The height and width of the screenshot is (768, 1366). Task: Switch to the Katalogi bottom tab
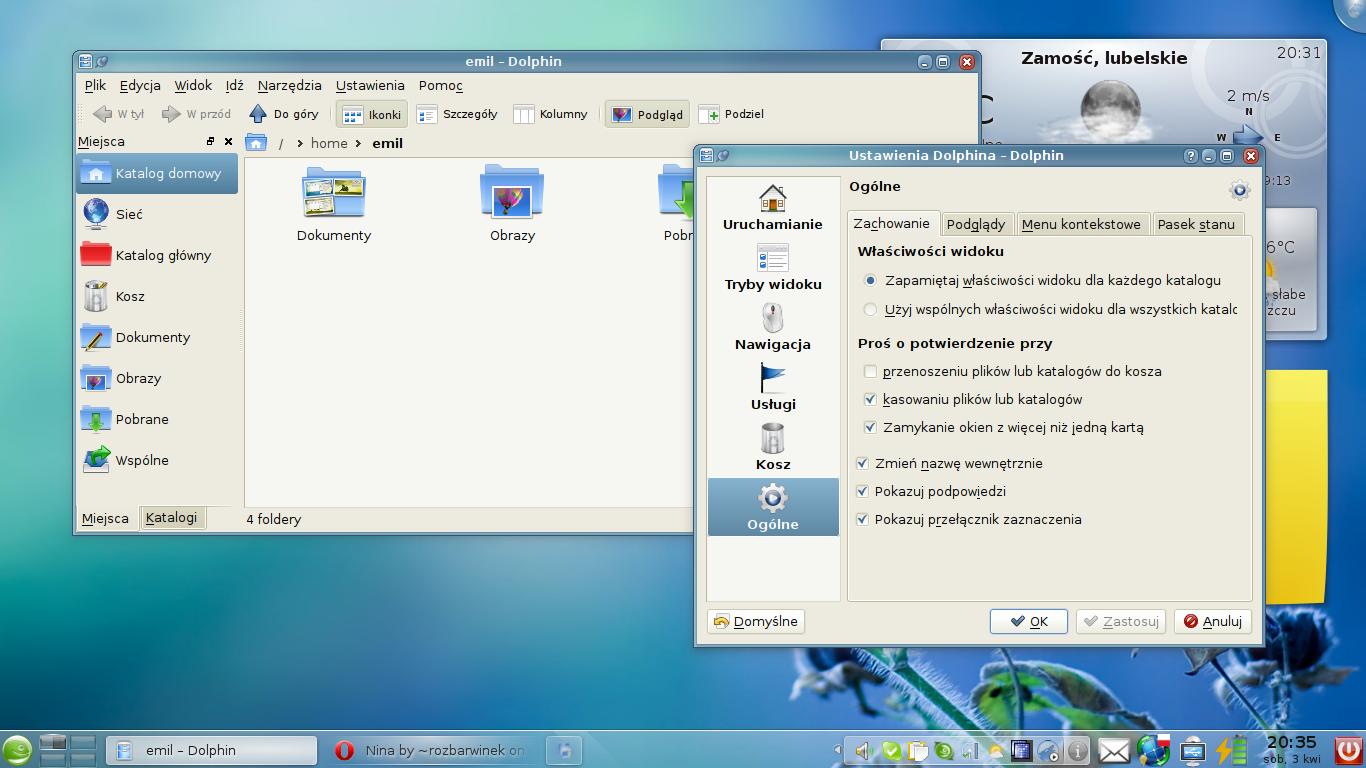pos(171,517)
